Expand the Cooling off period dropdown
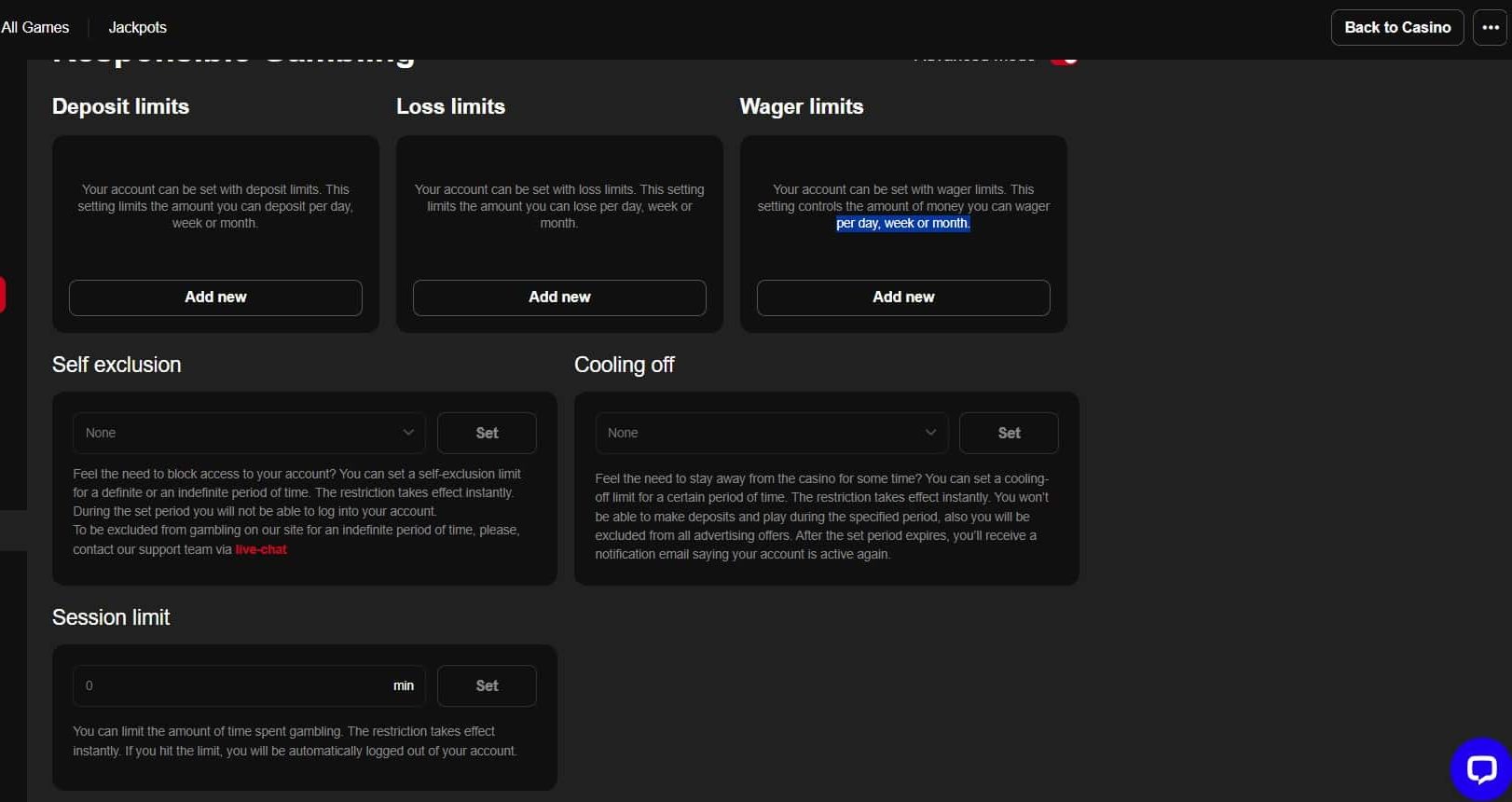Image resolution: width=1512 pixels, height=802 pixels. click(771, 433)
